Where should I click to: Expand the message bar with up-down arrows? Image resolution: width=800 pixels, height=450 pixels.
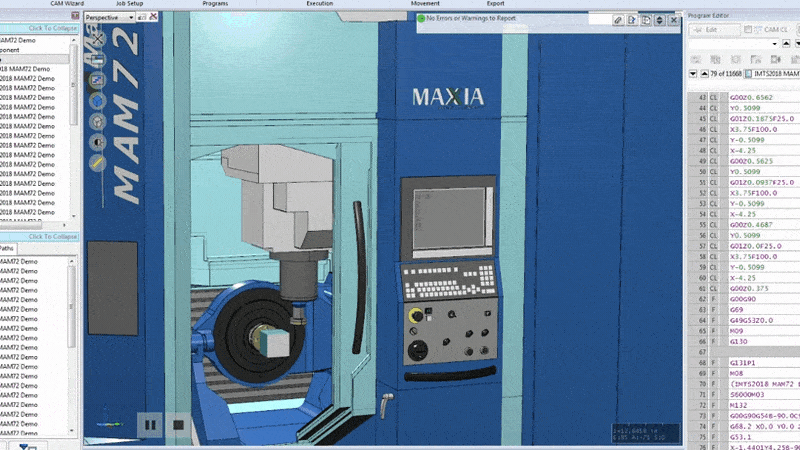pyautogui.click(x=661, y=19)
